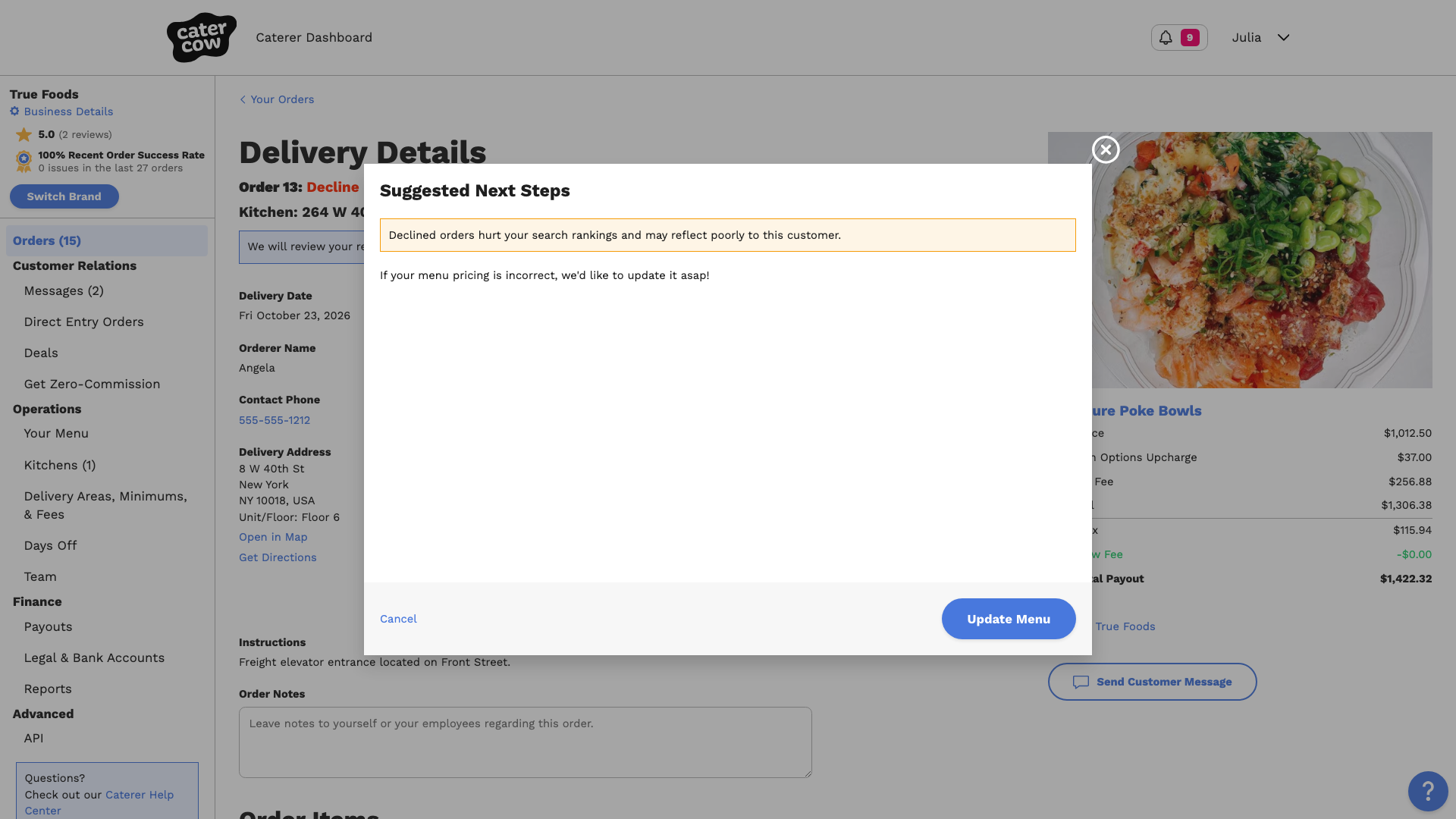This screenshot has width=1456, height=819.
Task: Click the Send Customer Message chat icon
Action: click(x=1081, y=682)
